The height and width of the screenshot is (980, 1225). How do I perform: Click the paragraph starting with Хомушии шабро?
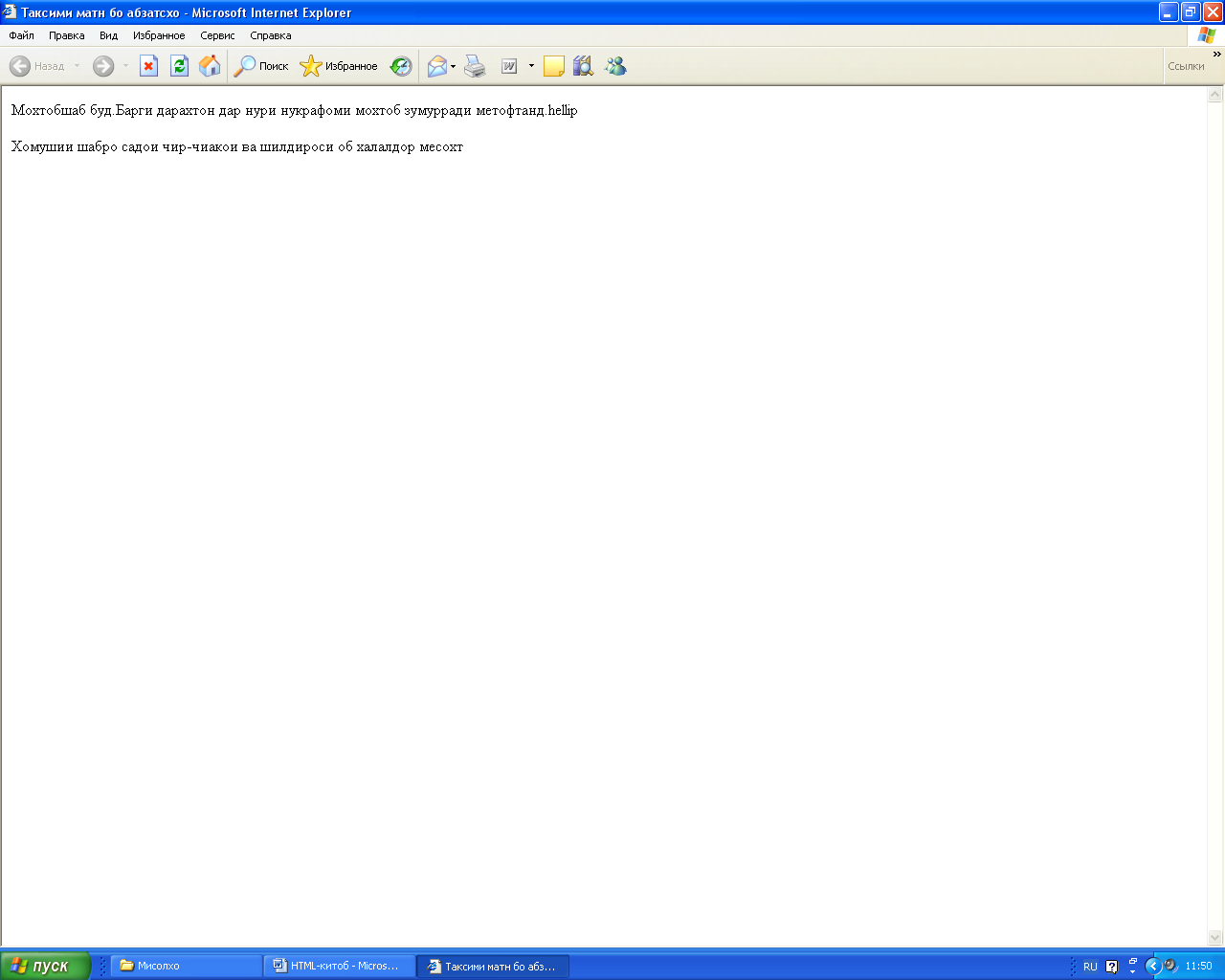tap(237, 146)
